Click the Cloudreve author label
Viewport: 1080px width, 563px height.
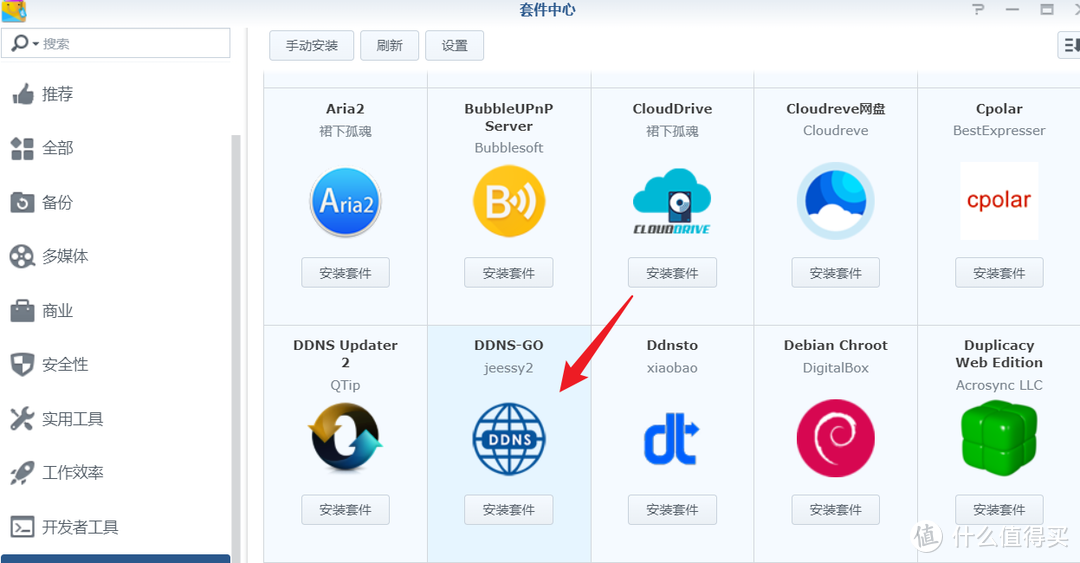[835, 131]
